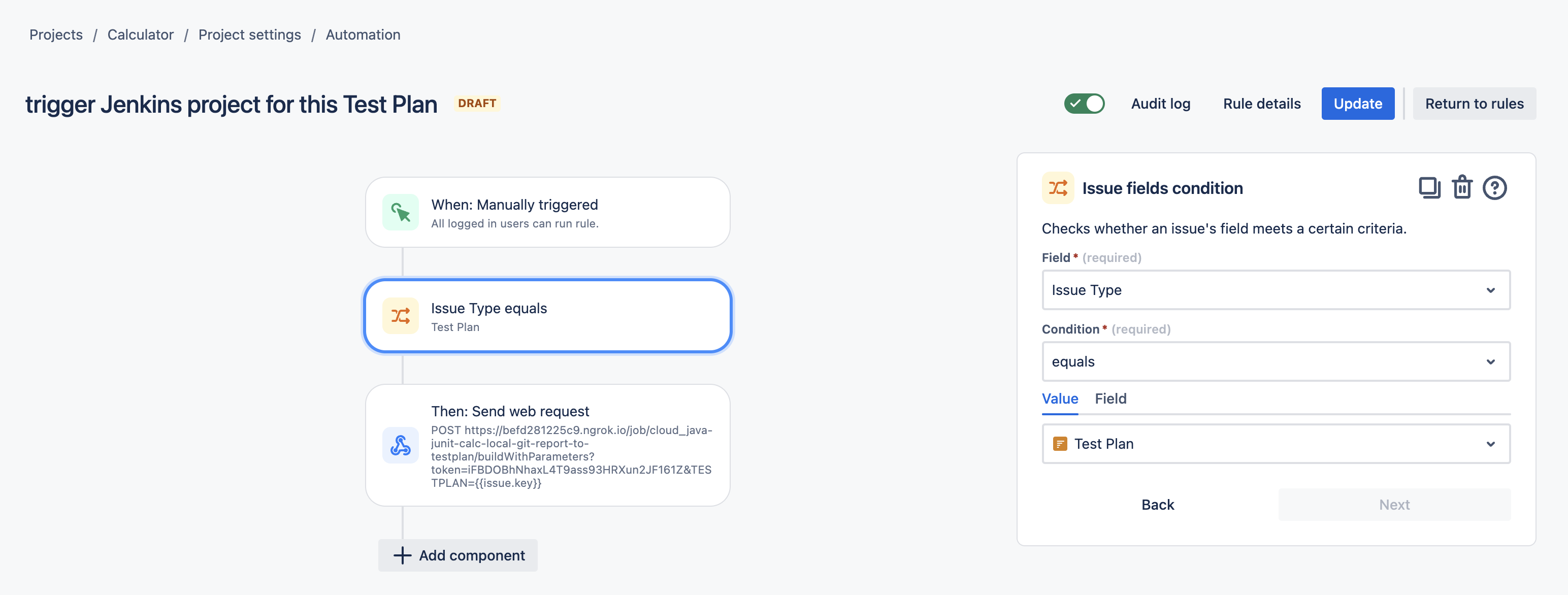The image size is (1568, 595).
Task: Click the shuffle icon on Issue Type card
Action: [401, 316]
